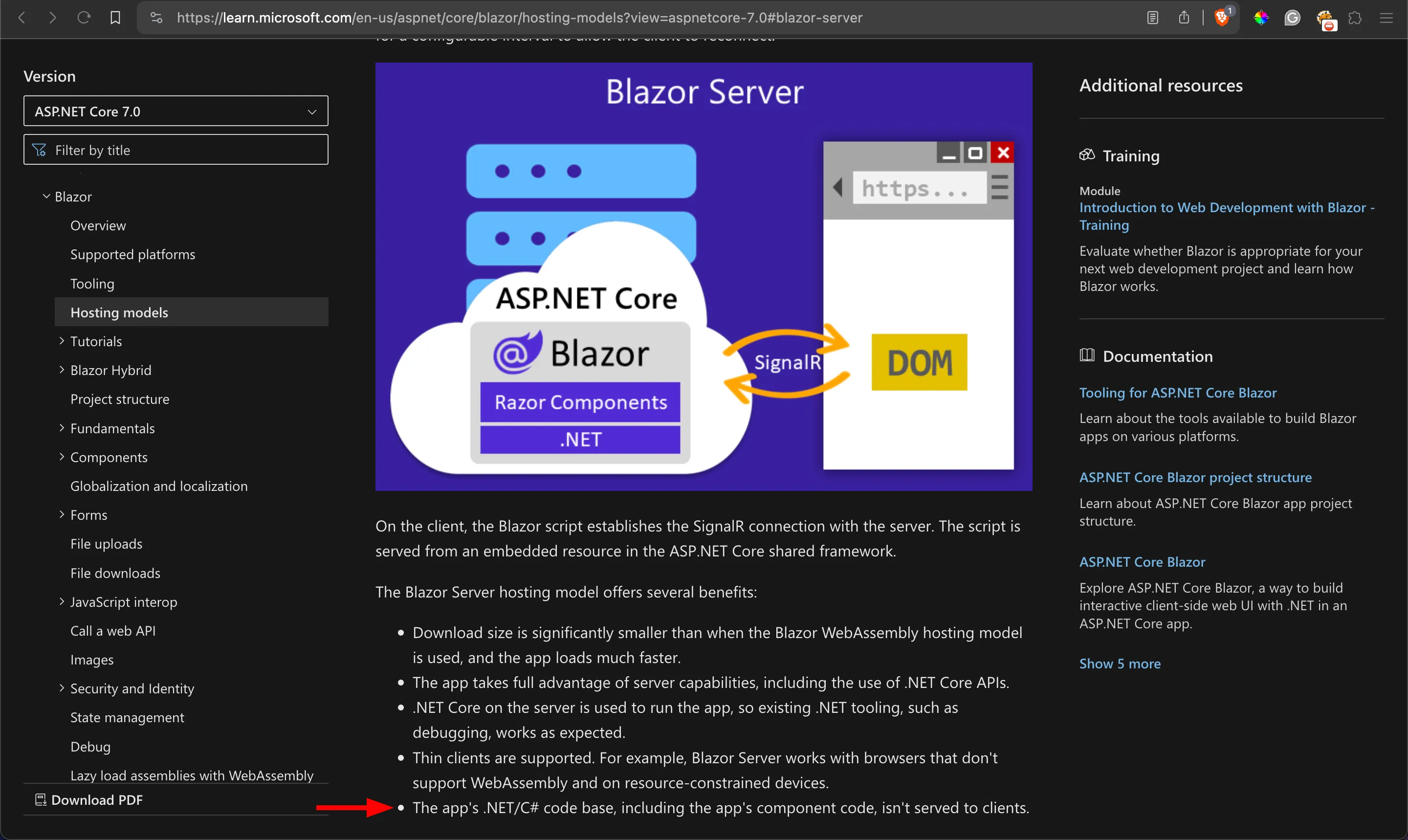Open Brave Shields lion icon
Image resolution: width=1408 pixels, height=840 pixels.
[1222, 18]
